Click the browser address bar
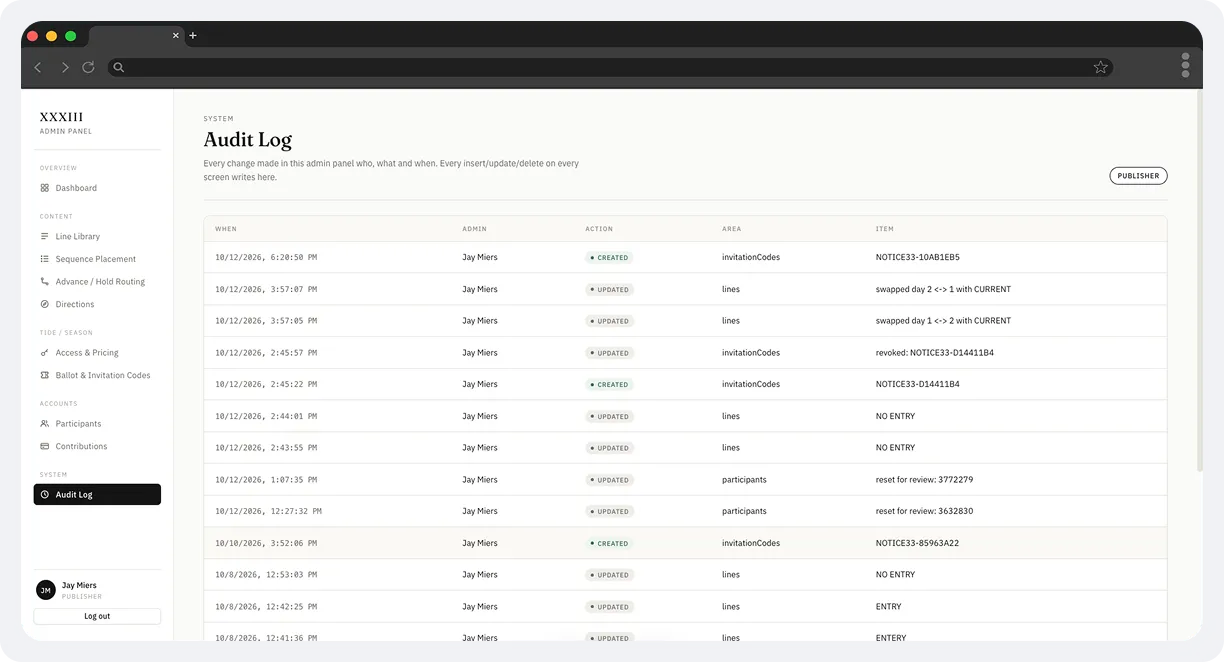Screen dimensions: 1224x662 tap(610, 67)
